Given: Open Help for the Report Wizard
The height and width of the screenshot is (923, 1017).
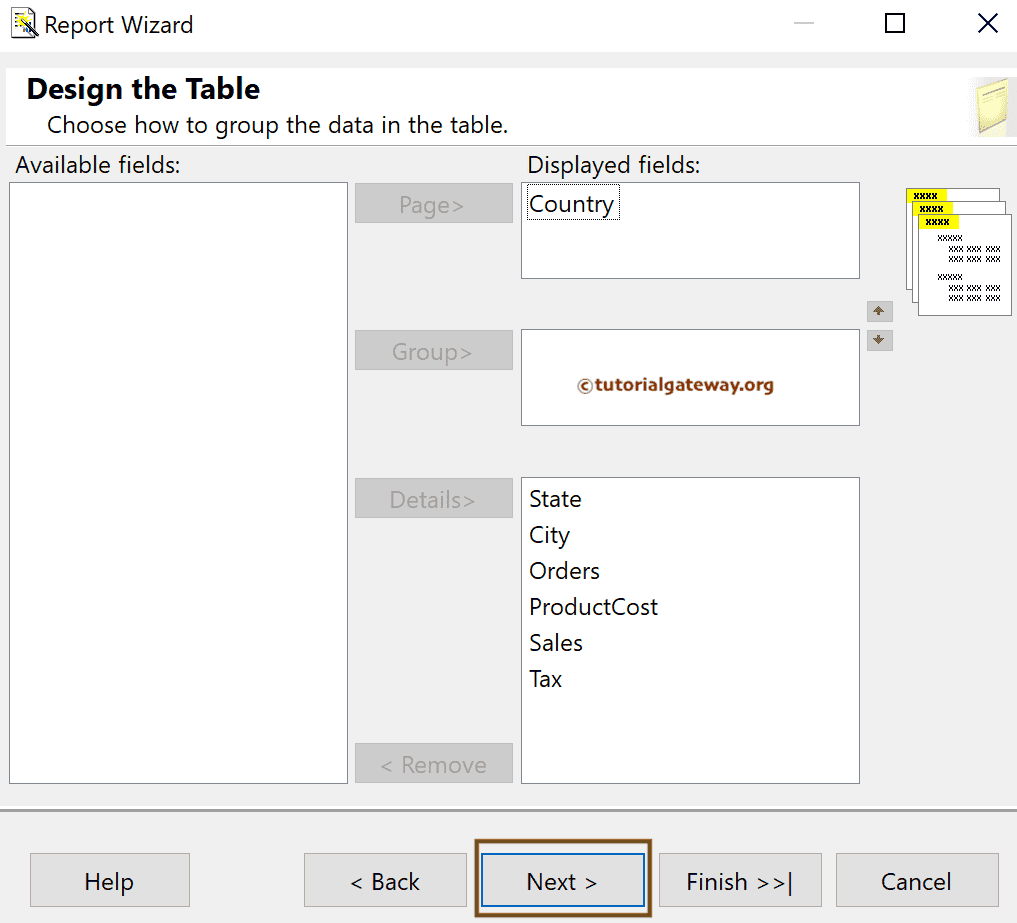Looking at the screenshot, I should click(x=109, y=881).
